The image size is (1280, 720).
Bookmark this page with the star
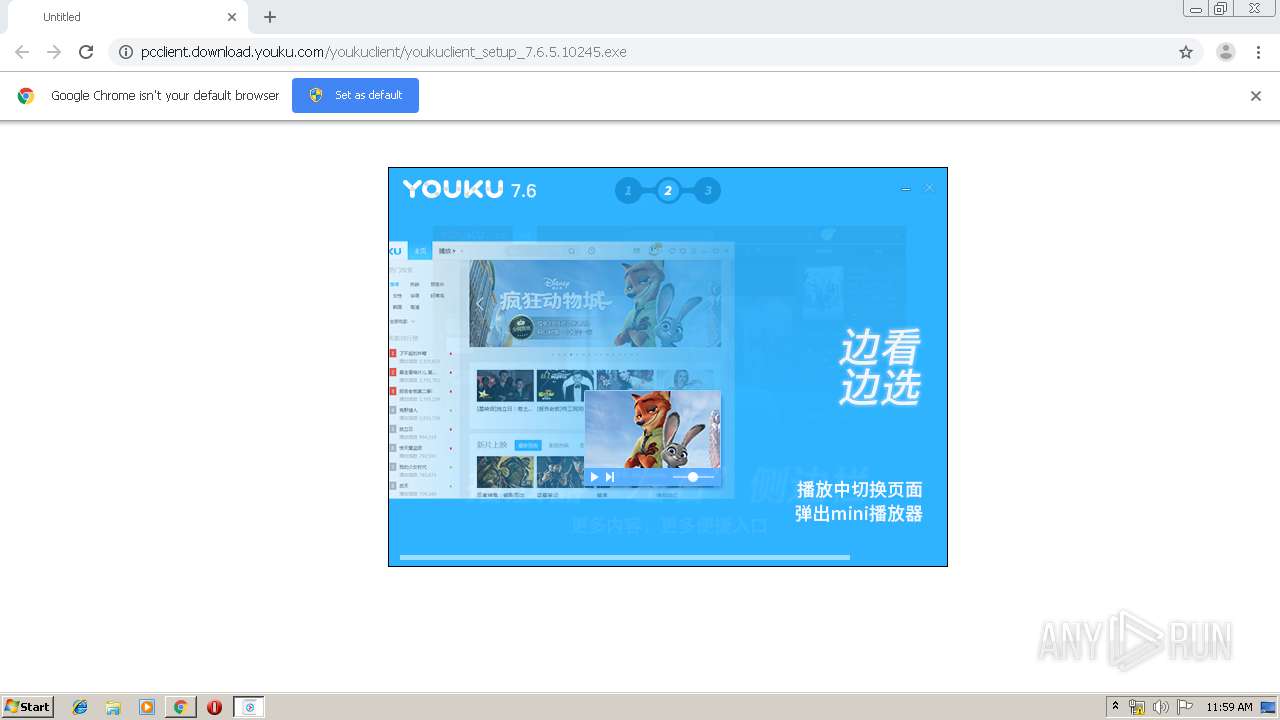tap(1186, 52)
